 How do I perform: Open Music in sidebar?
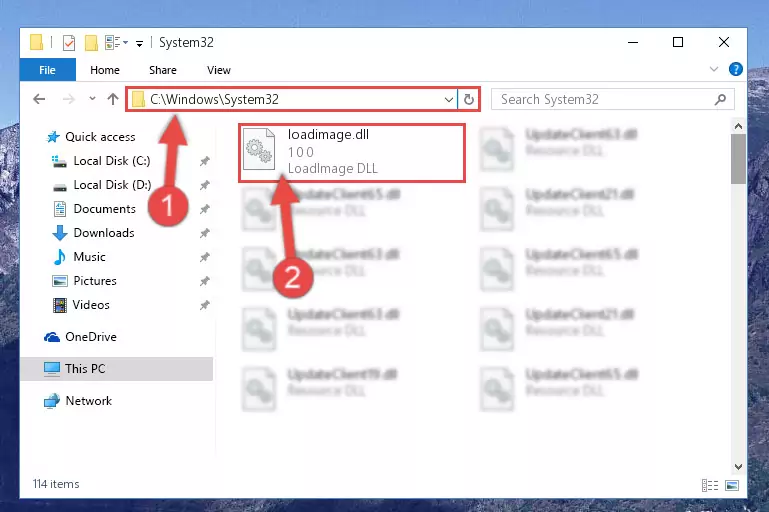point(89,257)
